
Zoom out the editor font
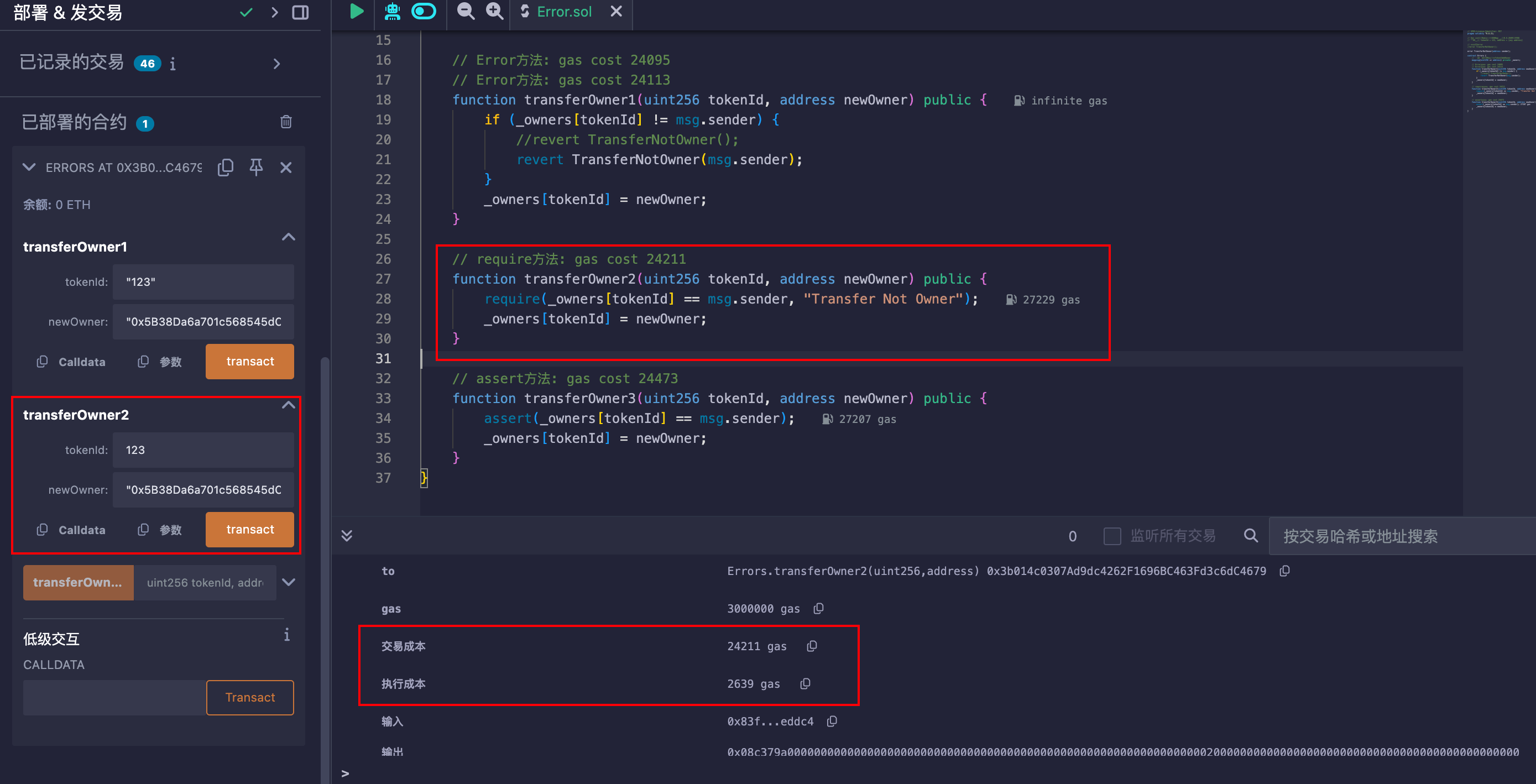tap(466, 11)
